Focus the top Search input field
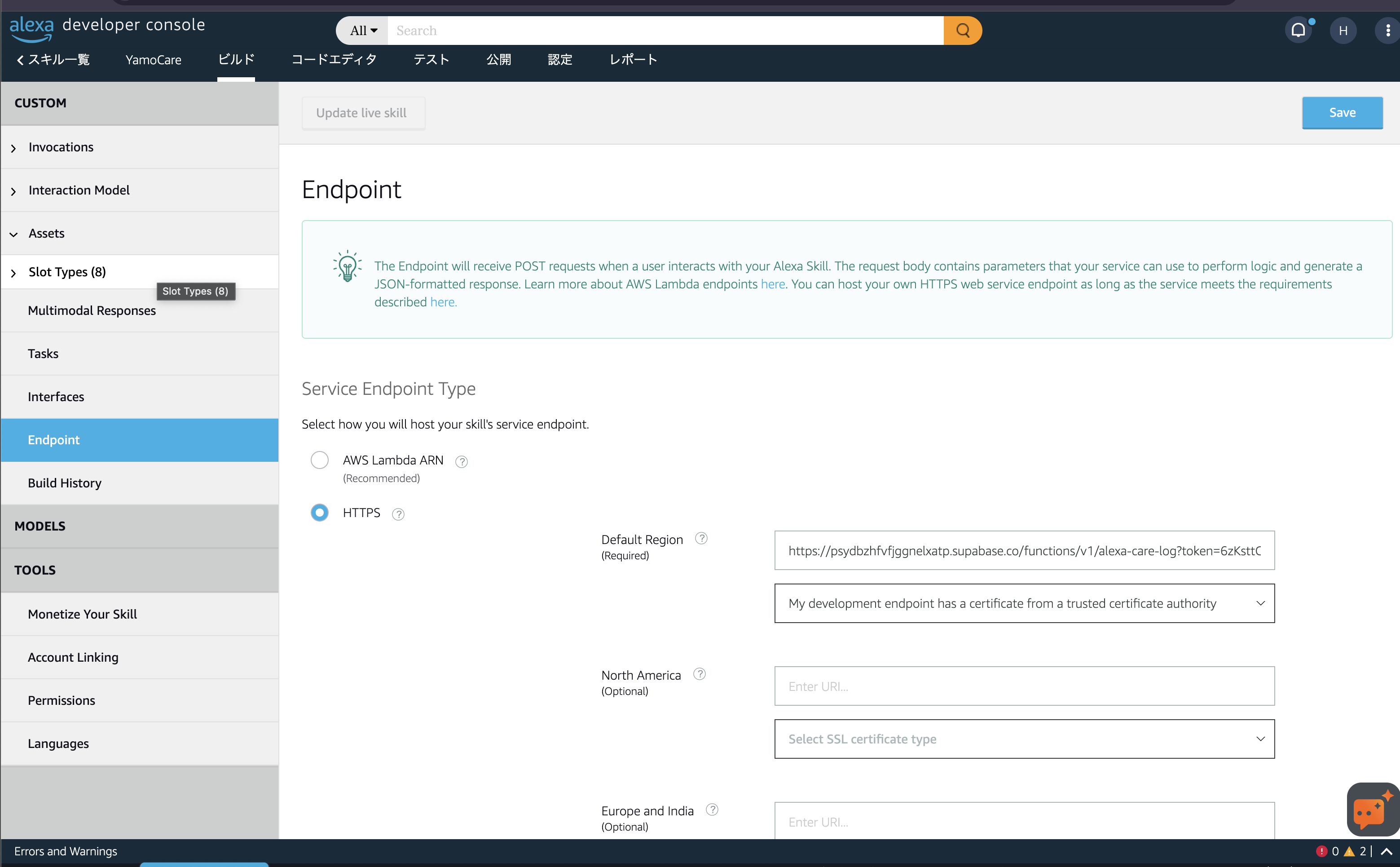 click(x=665, y=31)
